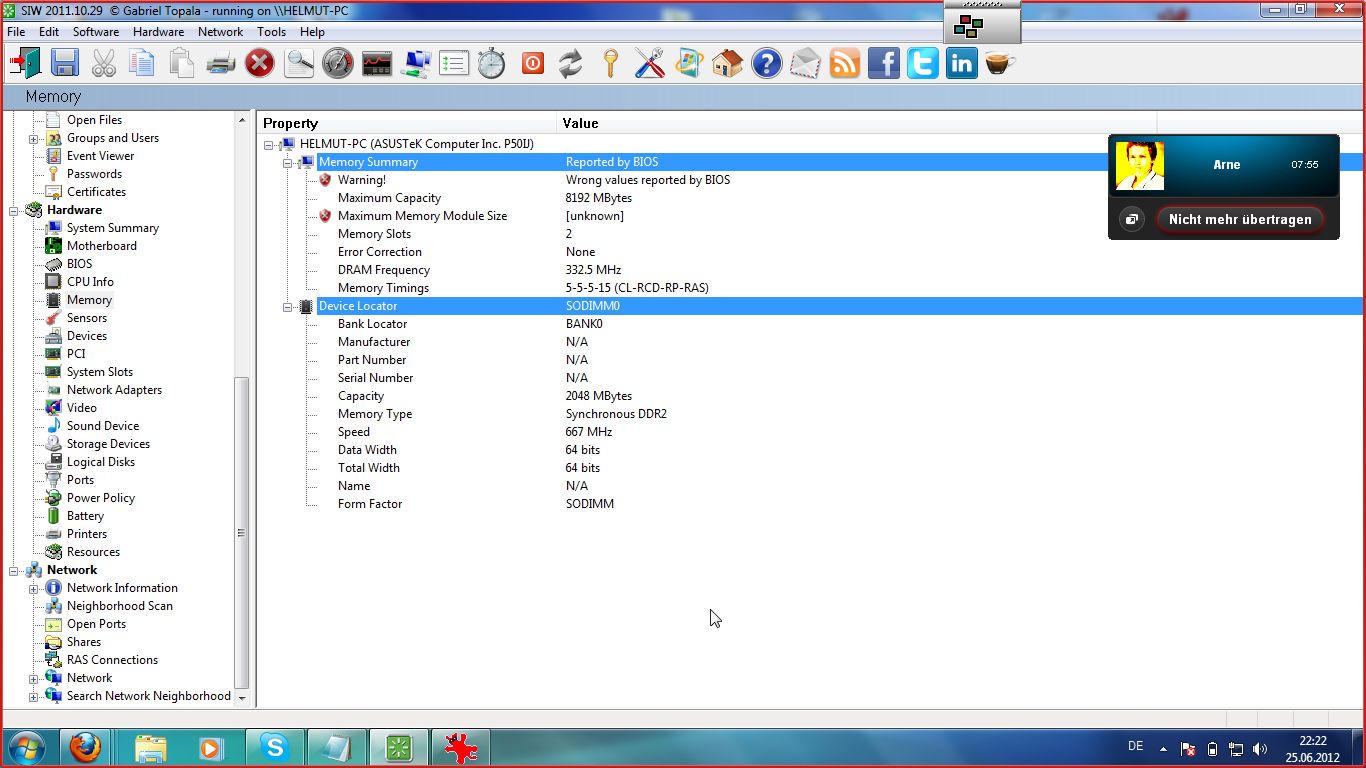Click the LinkedIn toolbar icon
The height and width of the screenshot is (768, 1366).
click(x=962, y=64)
